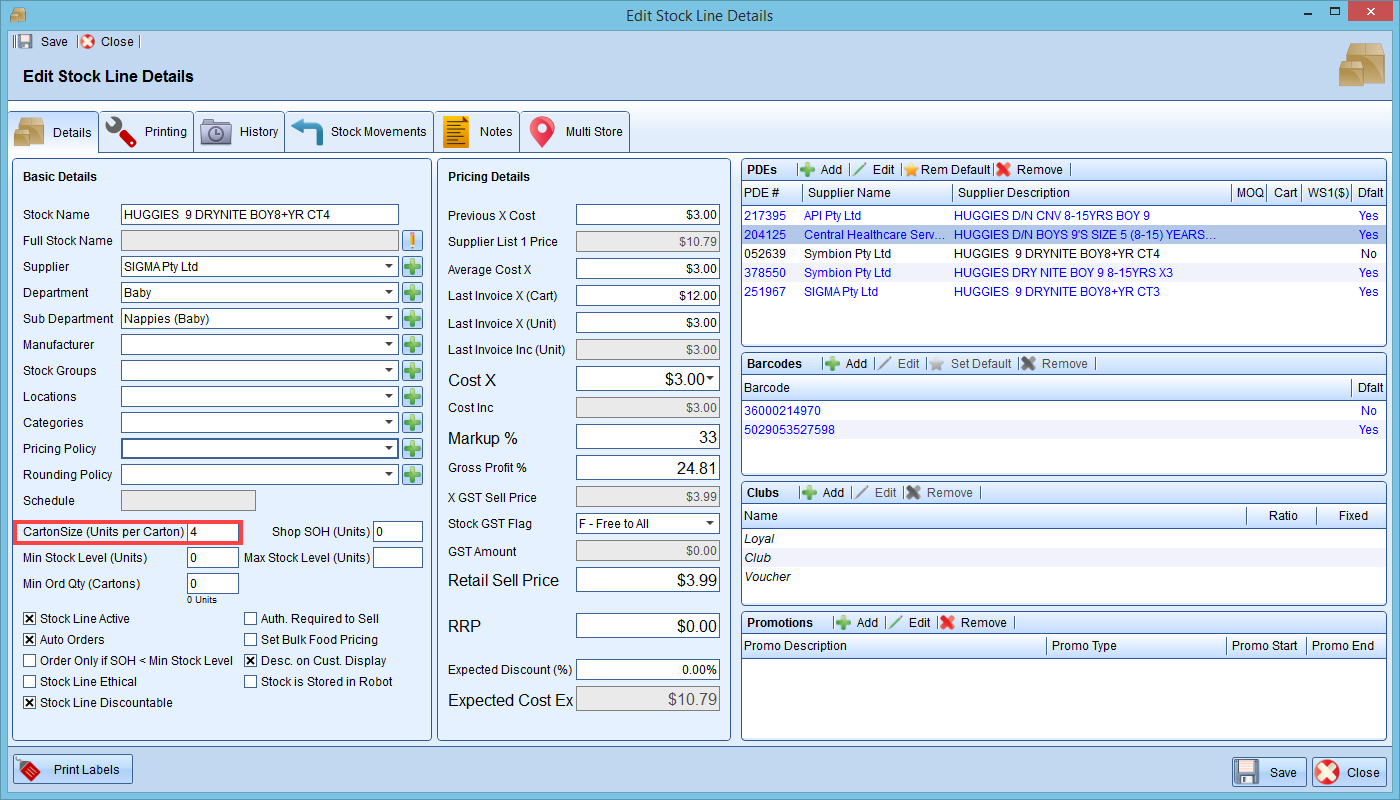Click the green plus beside Rounding Policy
The height and width of the screenshot is (800, 1400).
[x=412, y=475]
